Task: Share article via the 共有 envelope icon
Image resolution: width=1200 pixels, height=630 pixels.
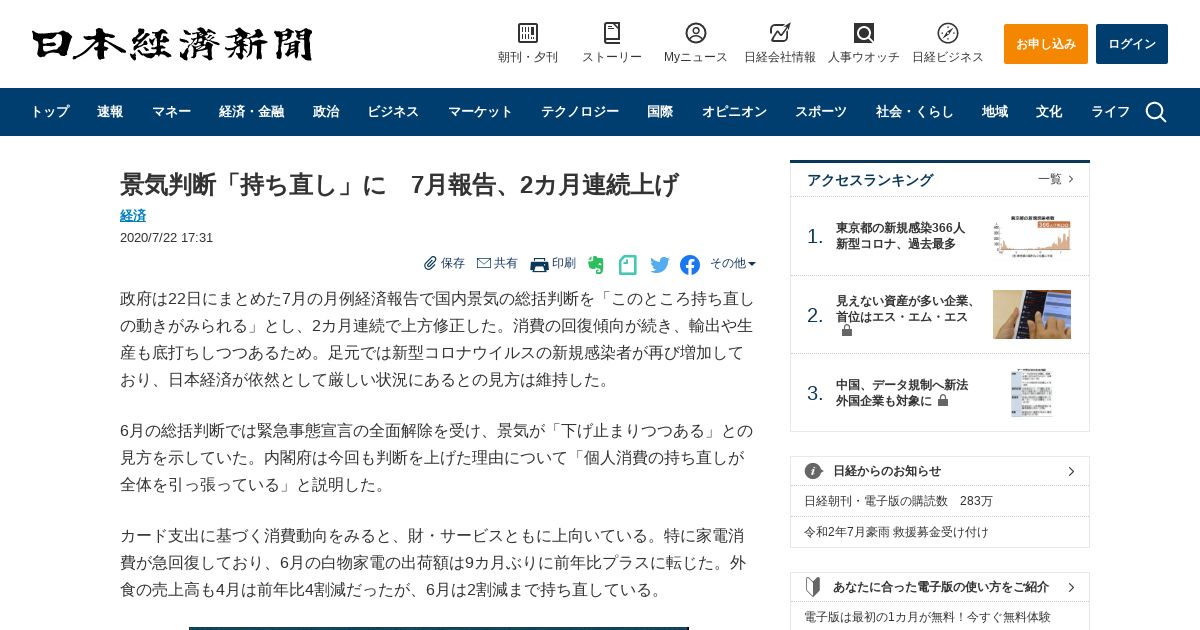Action: click(484, 263)
